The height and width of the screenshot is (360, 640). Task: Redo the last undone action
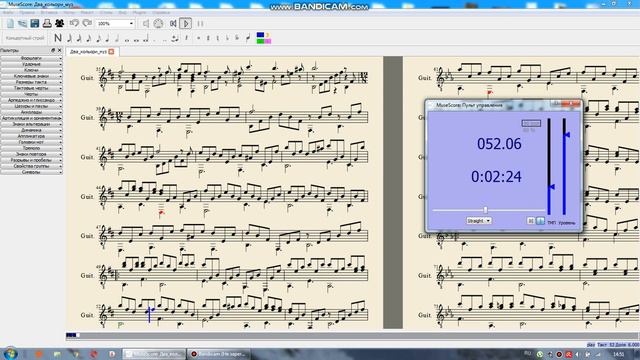(87, 23)
